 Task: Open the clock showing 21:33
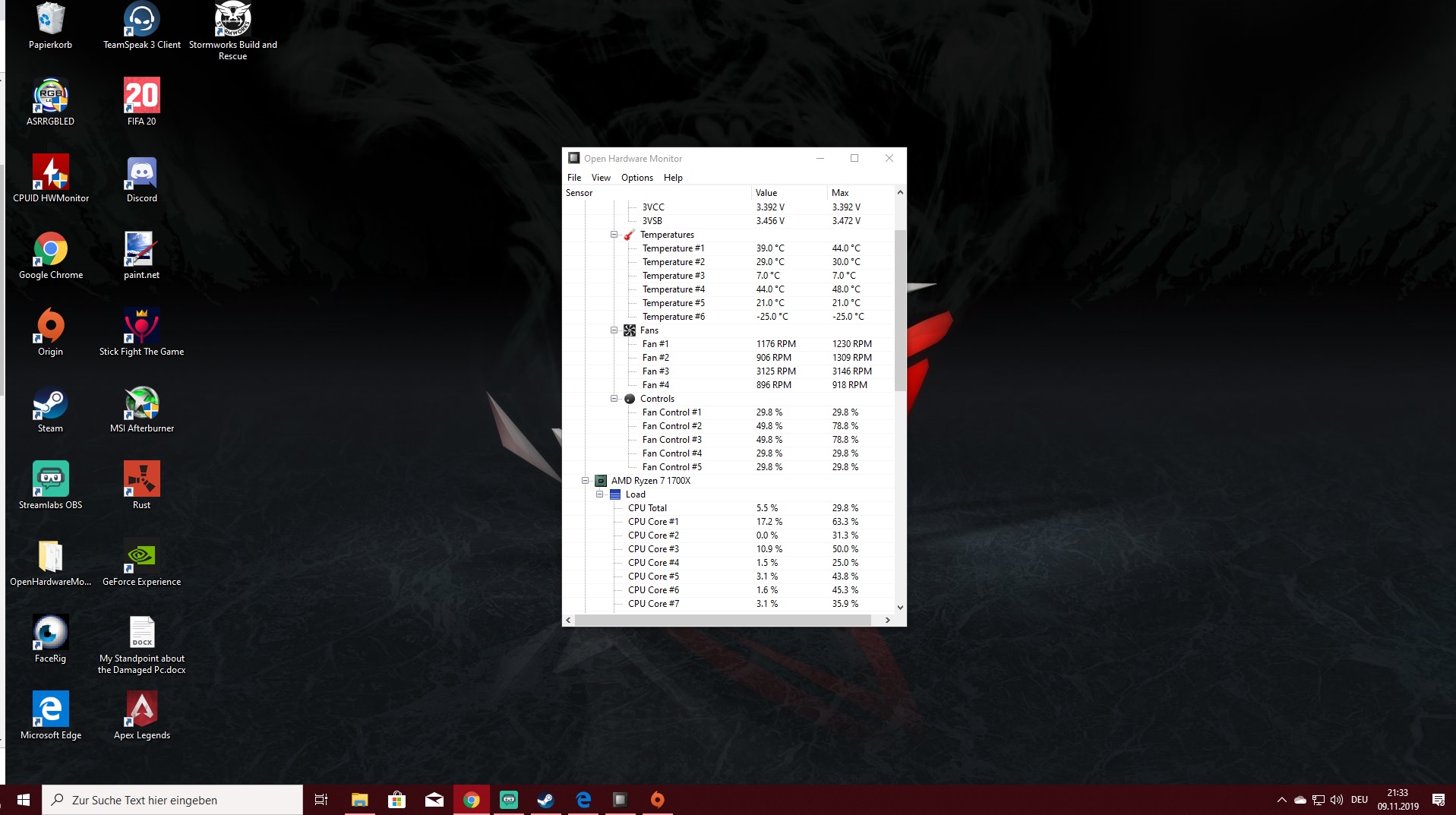point(1398,800)
